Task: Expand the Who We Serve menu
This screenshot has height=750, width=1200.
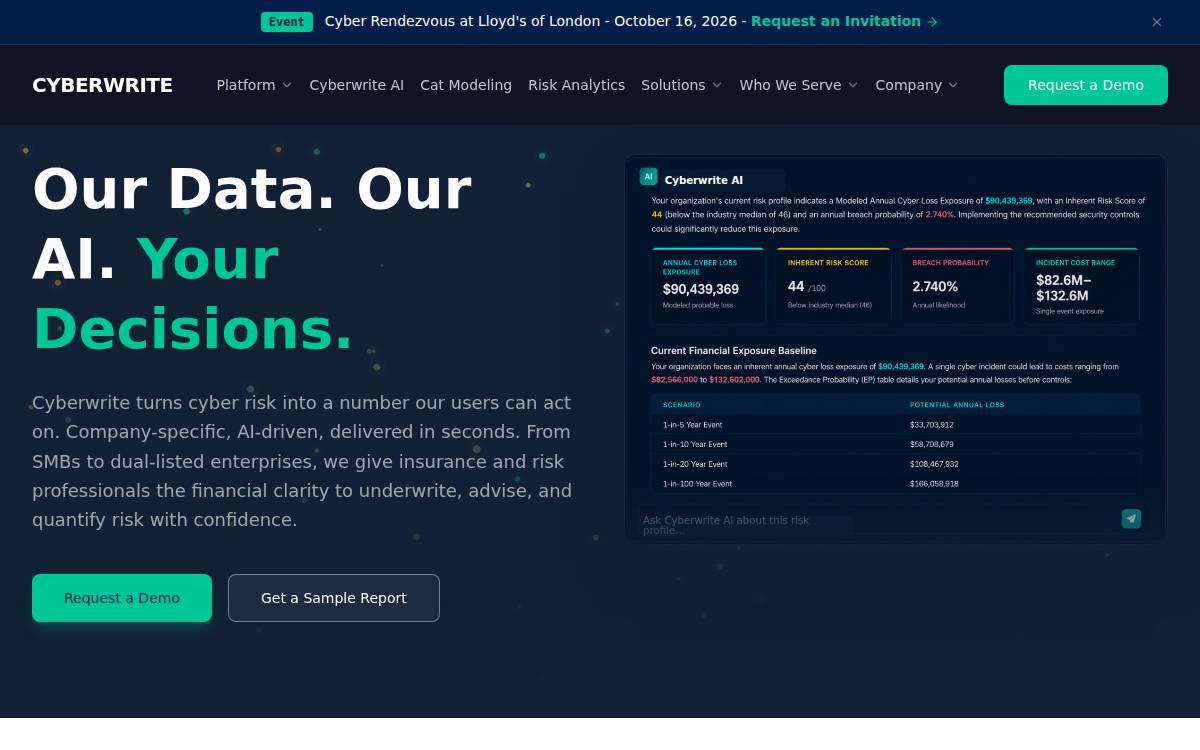Action: pyautogui.click(x=799, y=85)
